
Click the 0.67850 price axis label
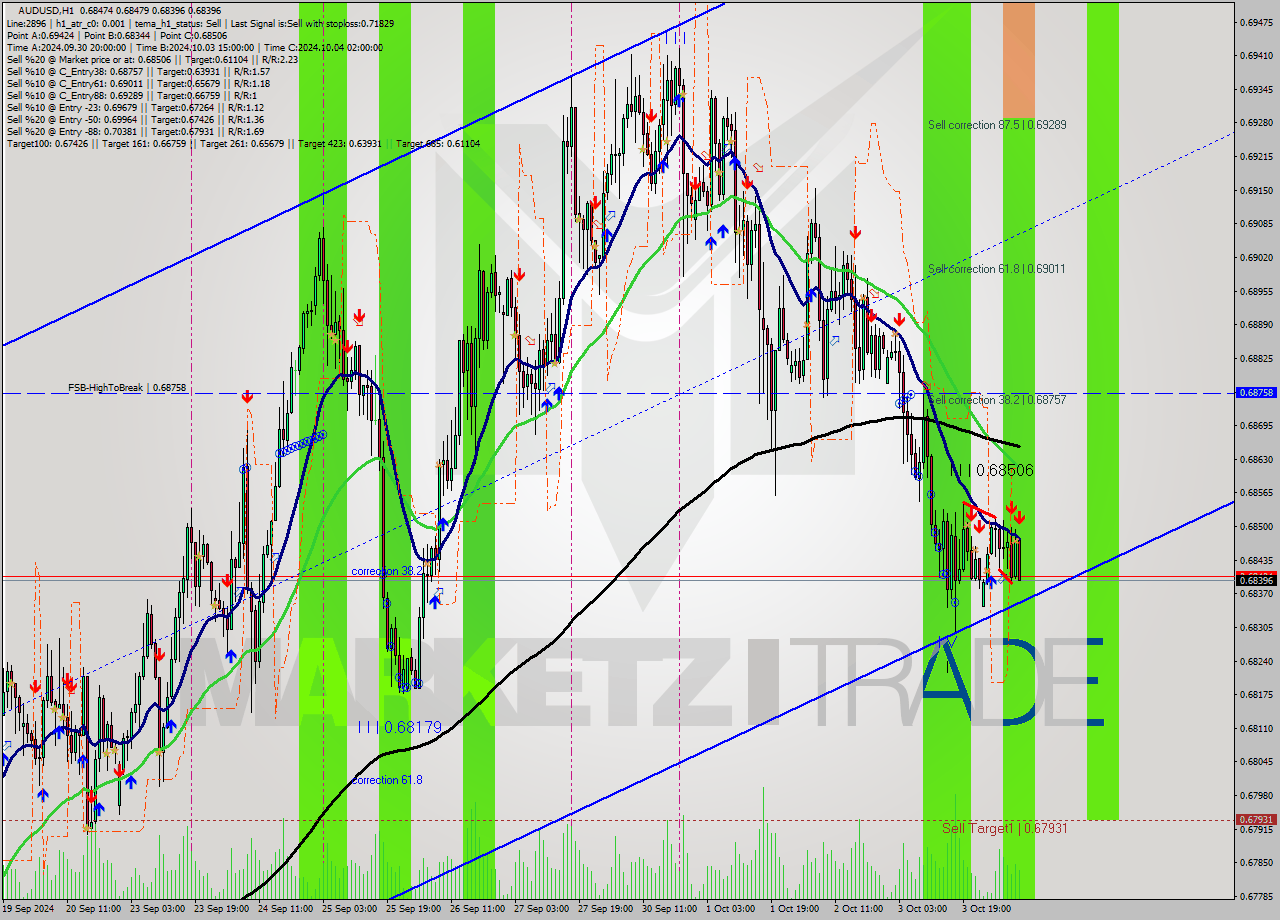click(x=1256, y=863)
